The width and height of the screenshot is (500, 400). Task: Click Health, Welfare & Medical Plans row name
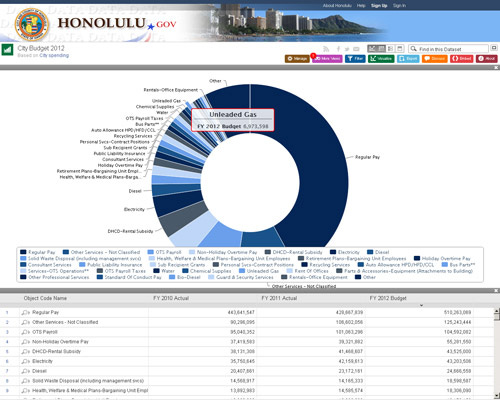click(90, 391)
